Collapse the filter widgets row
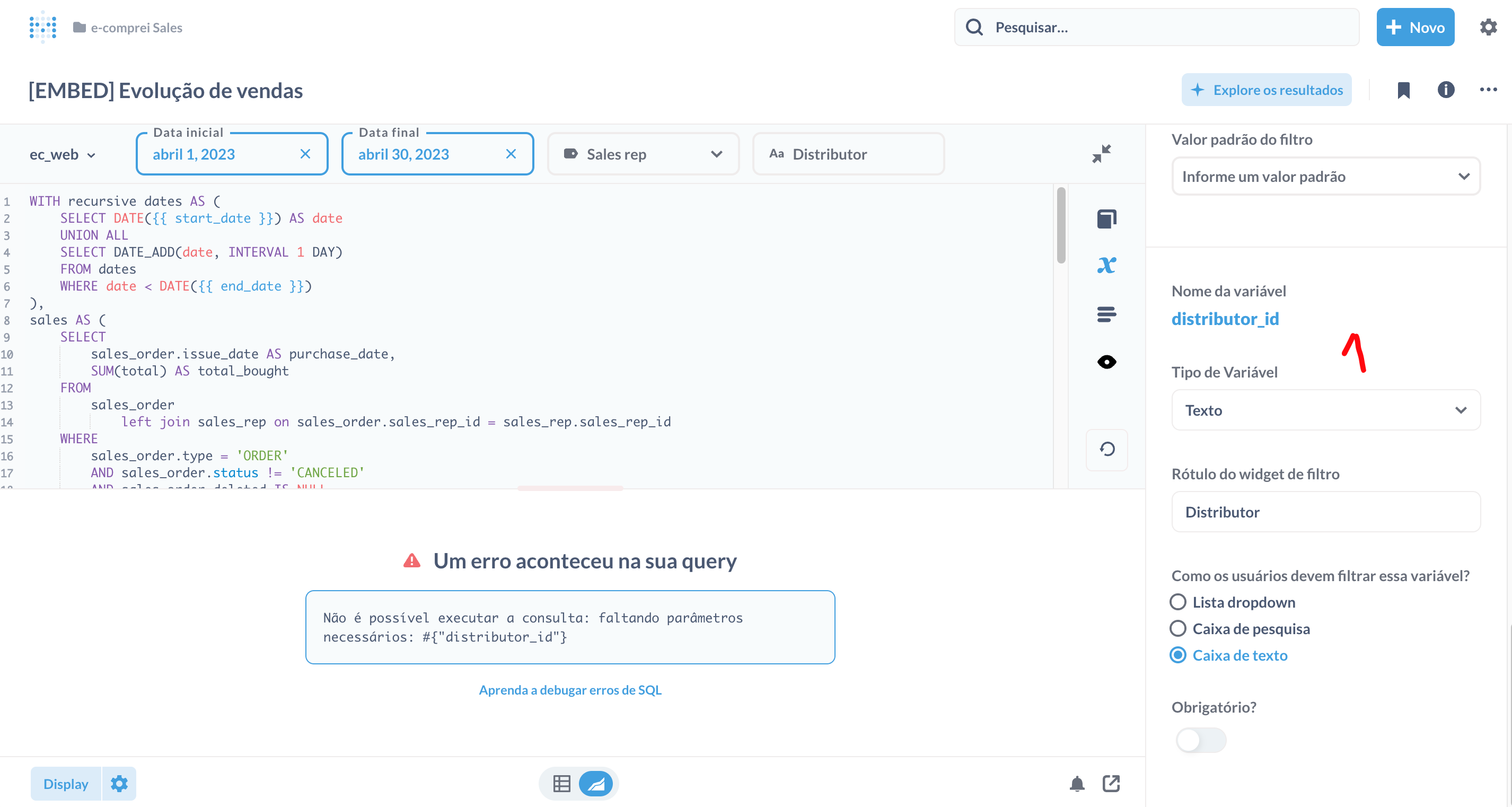This screenshot has height=807, width=1512. [x=1101, y=154]
